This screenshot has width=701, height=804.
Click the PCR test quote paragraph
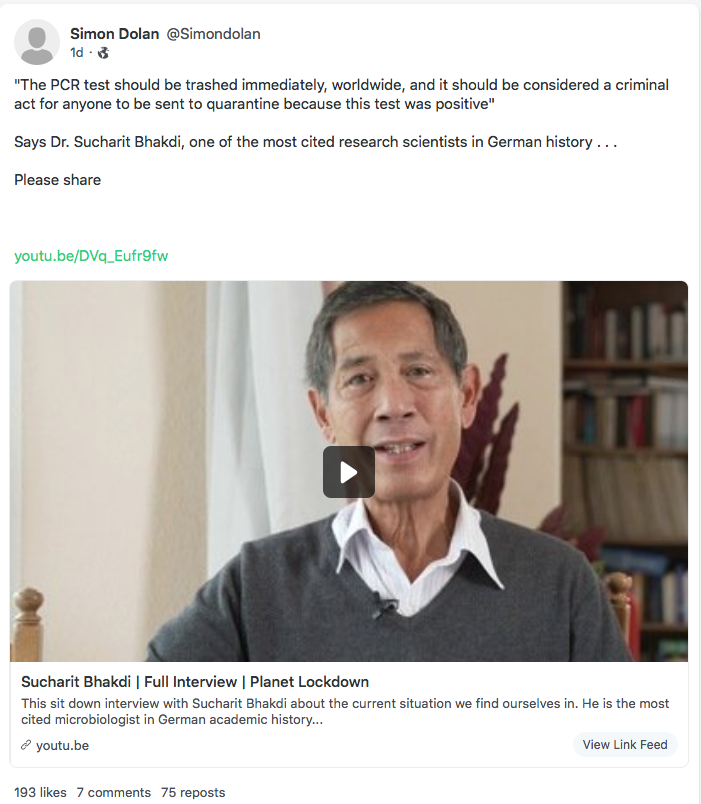click(x=342, y=94)
